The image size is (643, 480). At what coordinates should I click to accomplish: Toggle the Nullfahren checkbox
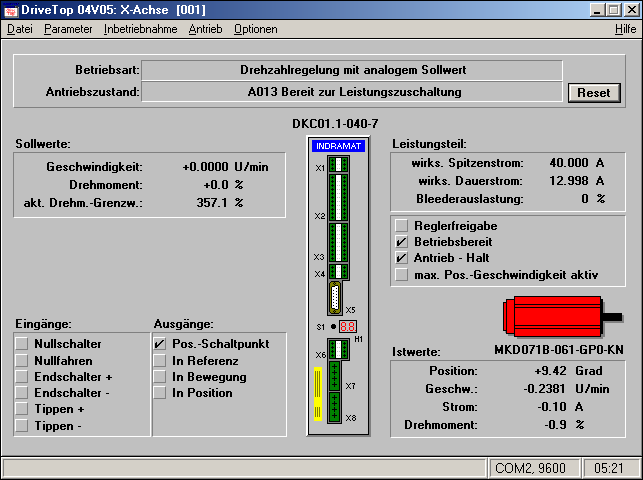click(22, 360)
